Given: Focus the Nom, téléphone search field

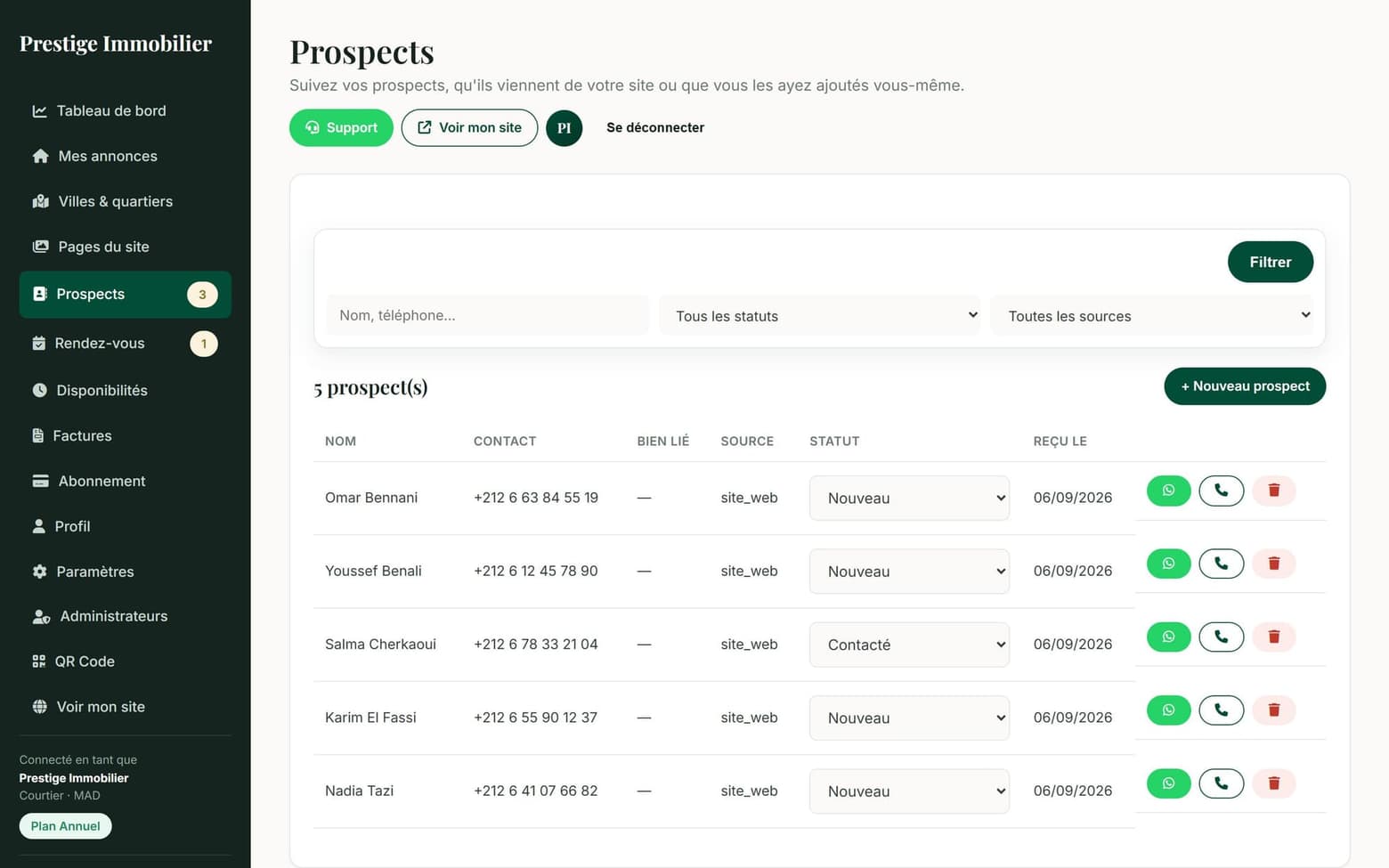Looking at the screenshot, I should tap(487, 316).
